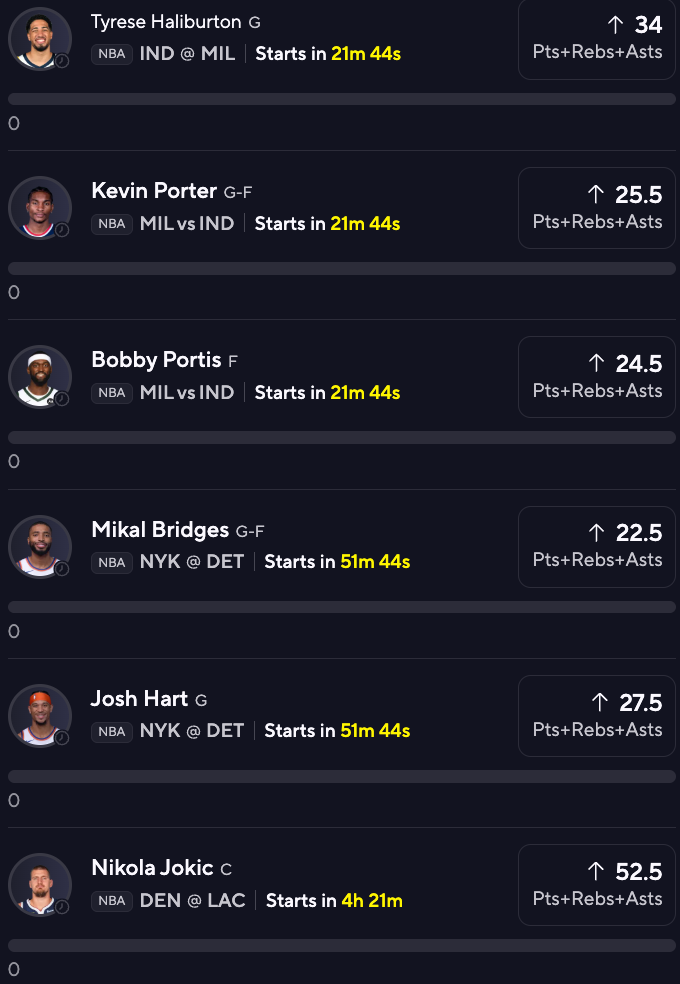Open Nikola Jokic's player avatar
The height and width of the screenshot is (984, 680).
coord(40,885)
